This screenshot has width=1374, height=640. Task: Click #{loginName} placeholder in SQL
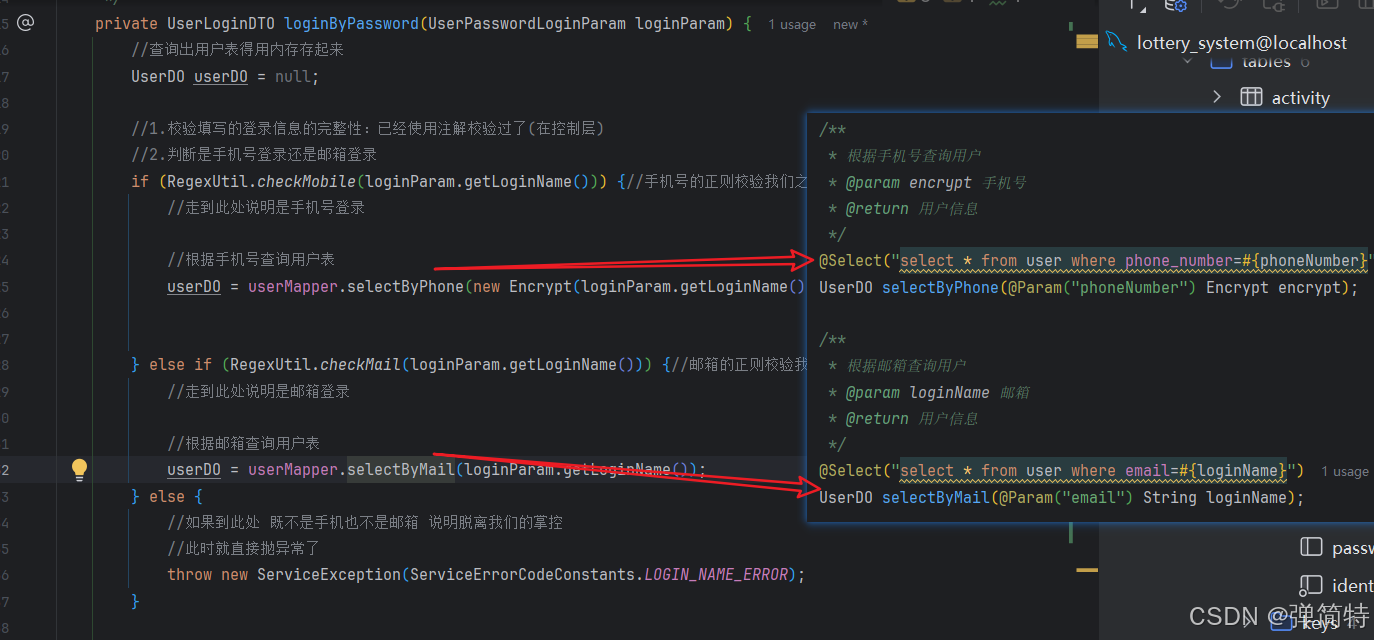click(x=1233, y=471)
